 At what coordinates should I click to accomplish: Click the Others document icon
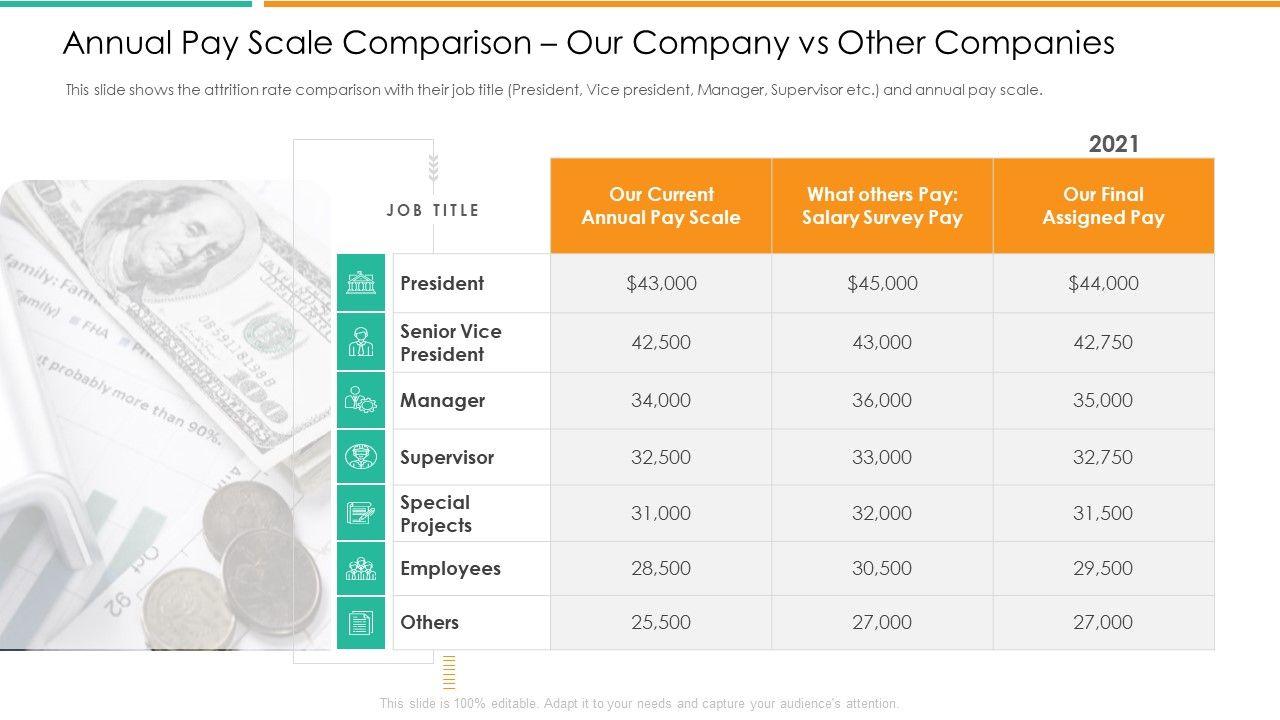[x=361, y=623]
